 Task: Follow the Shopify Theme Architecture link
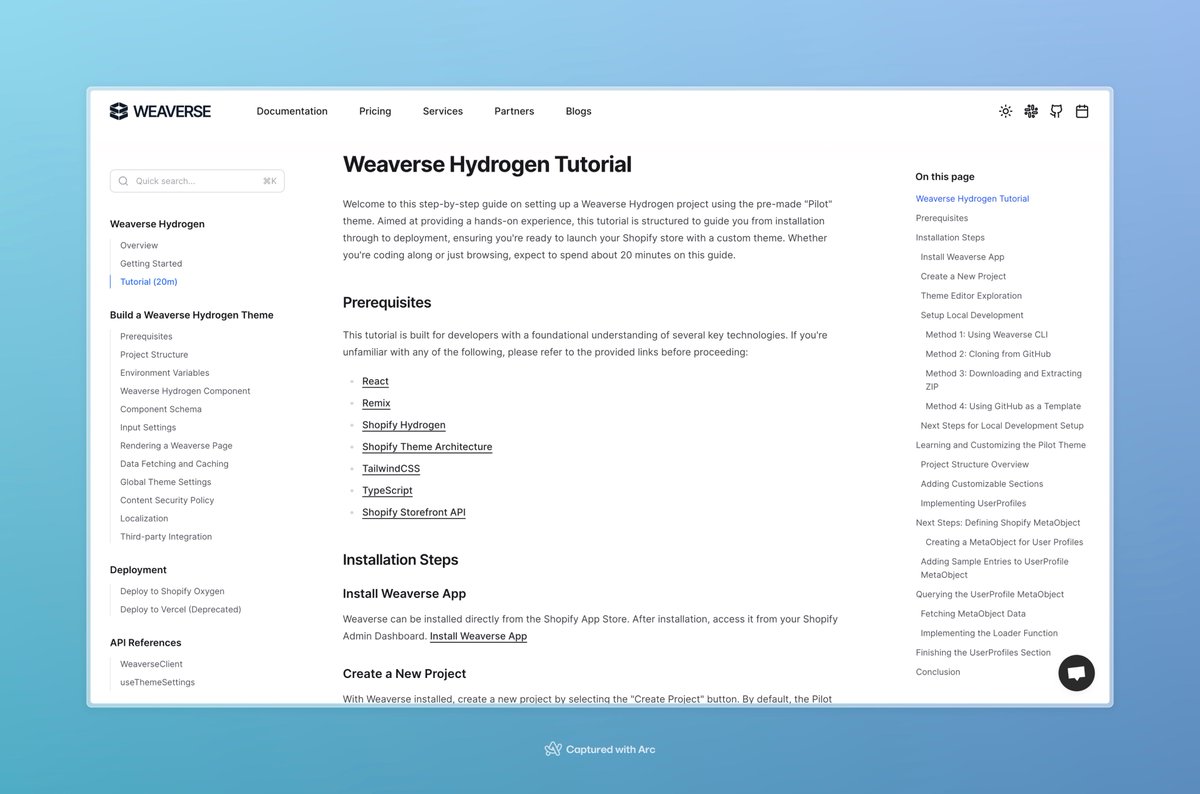coord(427,447)
